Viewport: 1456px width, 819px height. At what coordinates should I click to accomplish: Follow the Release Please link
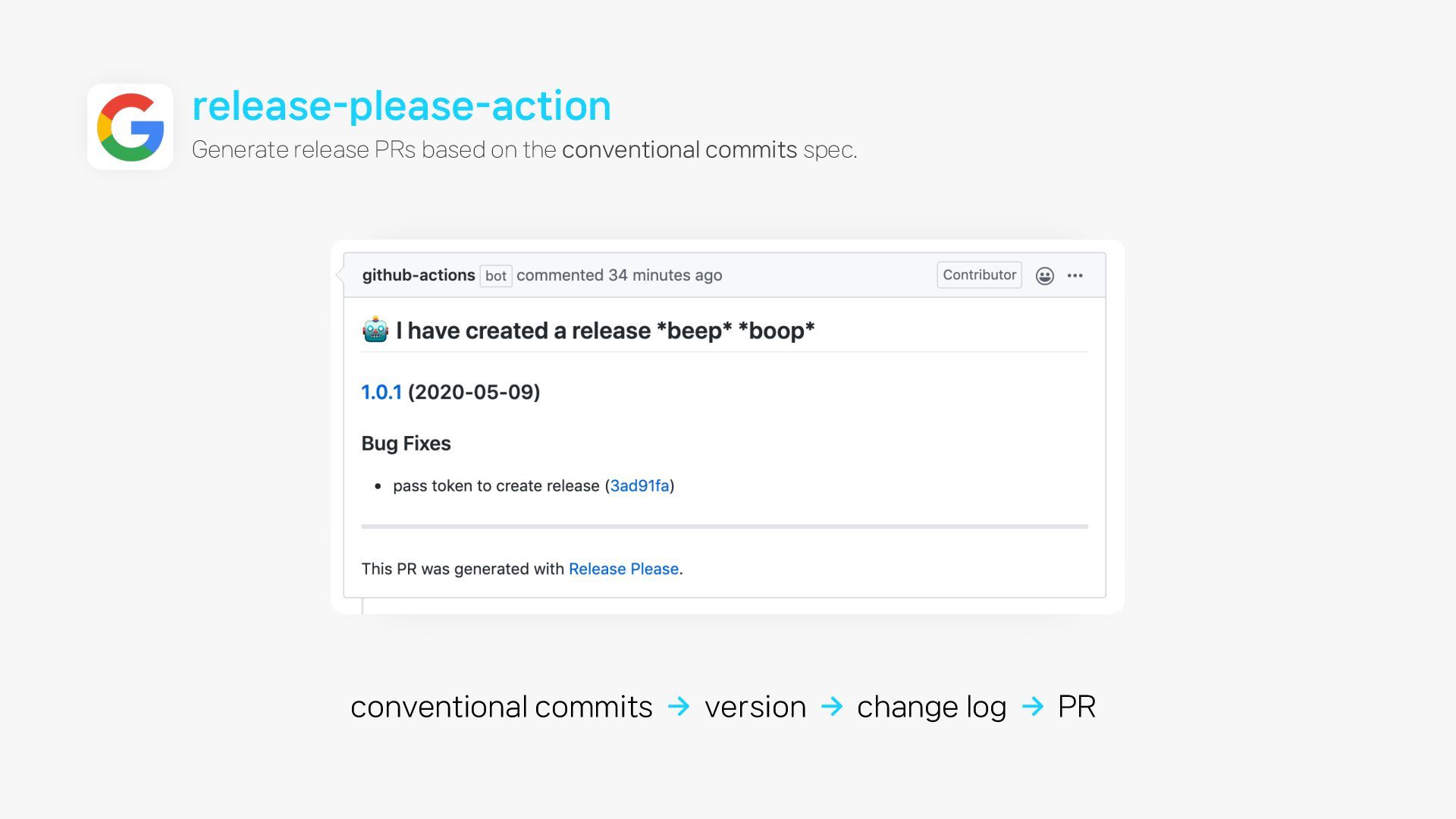coord(623,570)
